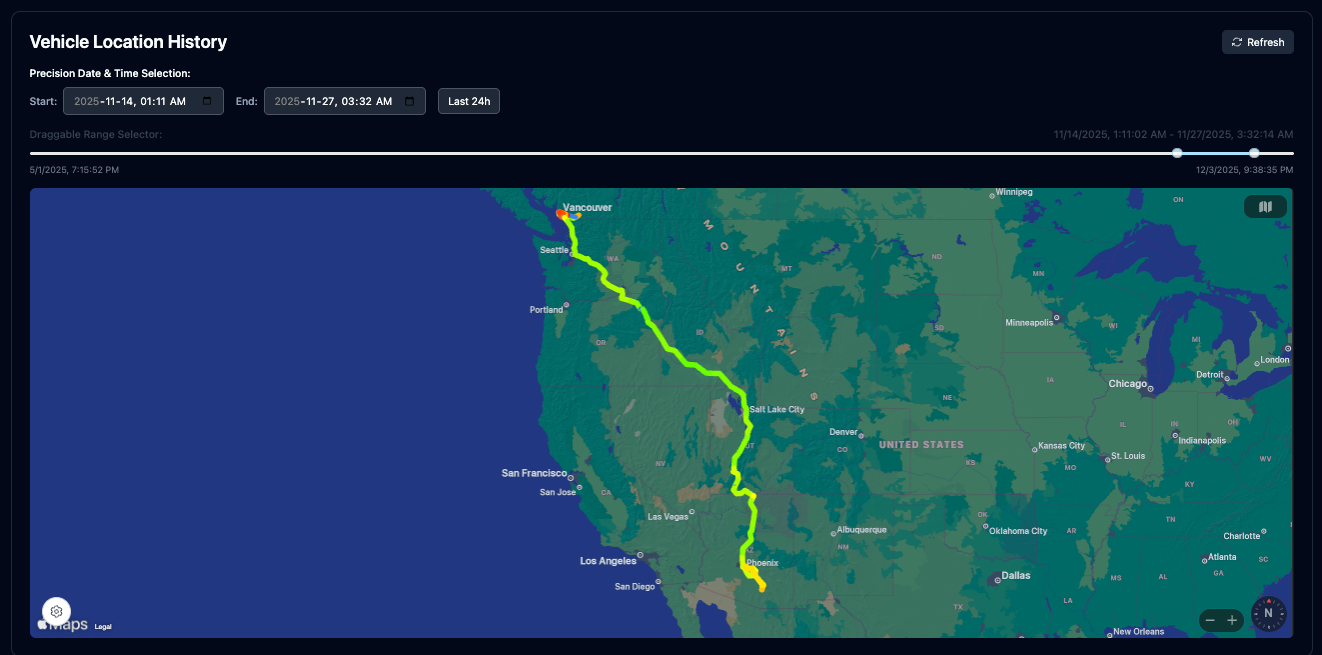Screen dimensions: 1322x655
Task: Open the Legal link on the map
Action: [101, 626]
